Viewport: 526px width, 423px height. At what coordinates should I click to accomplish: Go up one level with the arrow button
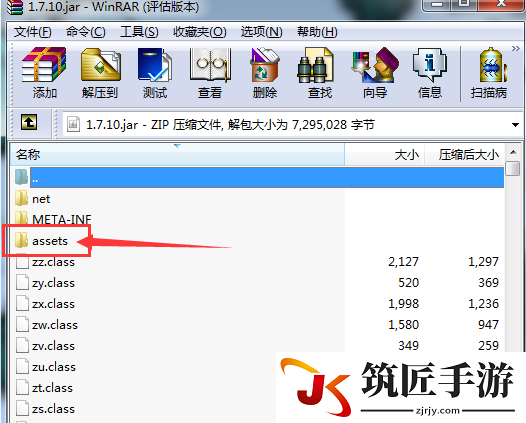29,122
